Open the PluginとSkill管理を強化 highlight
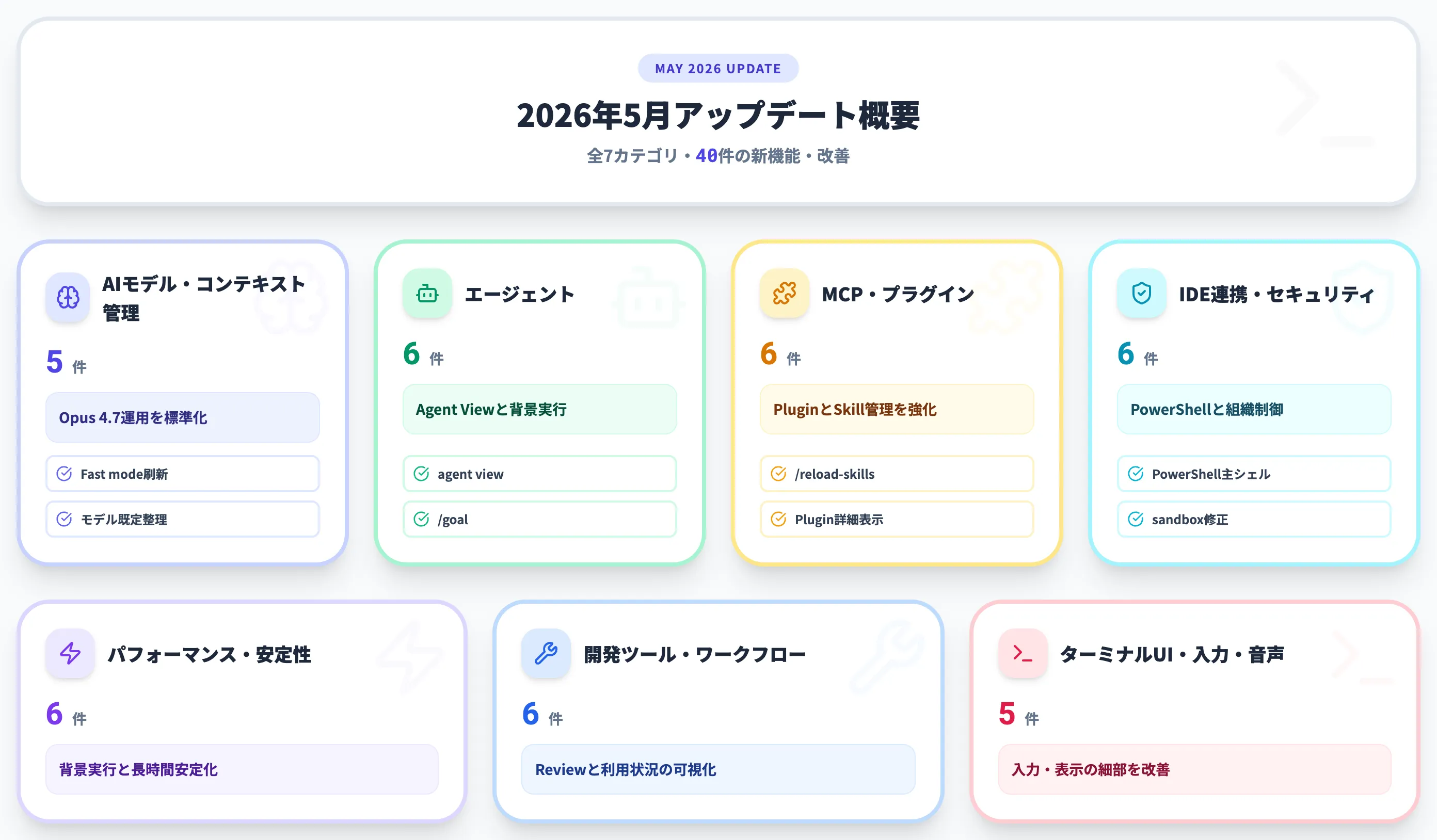The width and height of the screenshot is (1437, 840). [897, 409]
